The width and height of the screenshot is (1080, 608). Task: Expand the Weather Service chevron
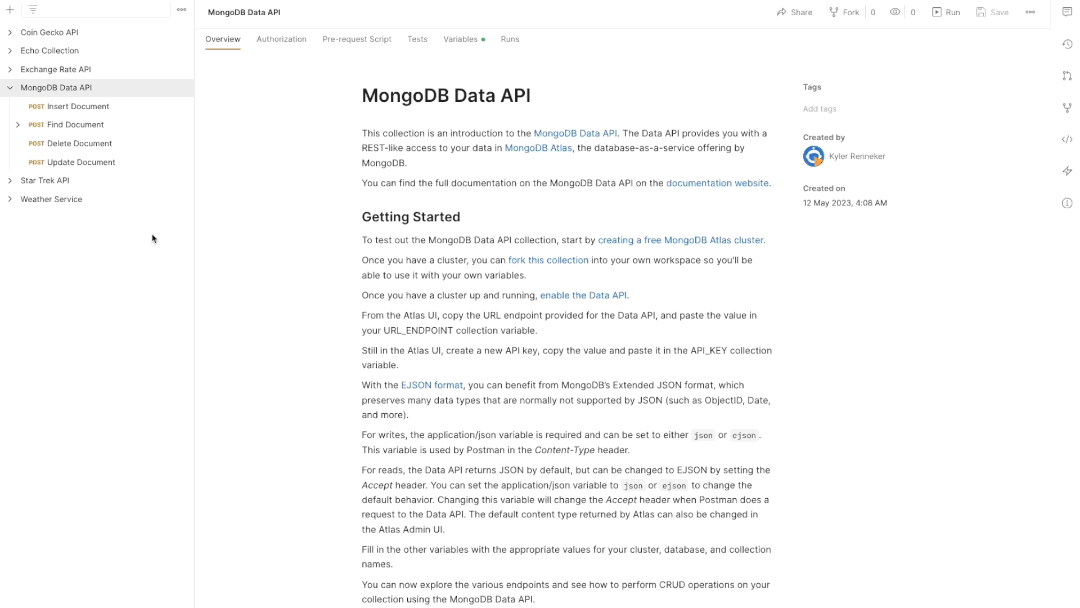pyautogui.click(x=10, y=199)
